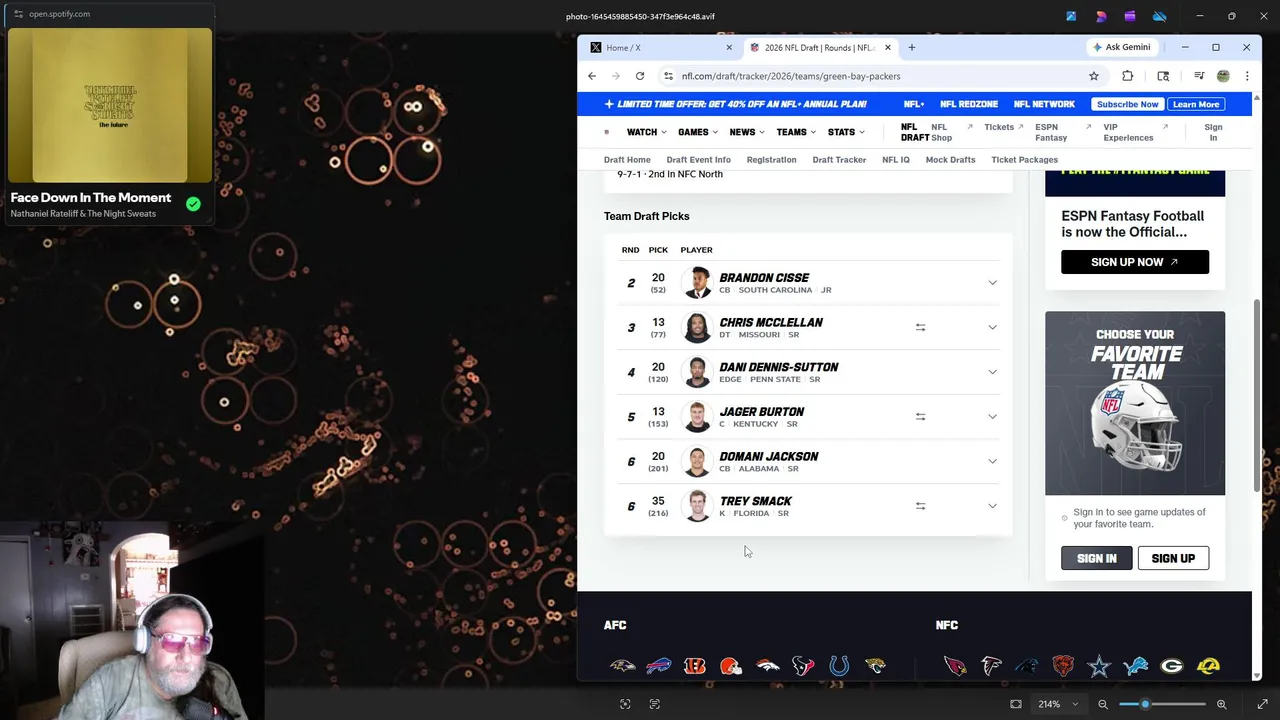Bookmark this page with the star icon
Screen dimensions: 1280x720
click(x=1094, y=76)
